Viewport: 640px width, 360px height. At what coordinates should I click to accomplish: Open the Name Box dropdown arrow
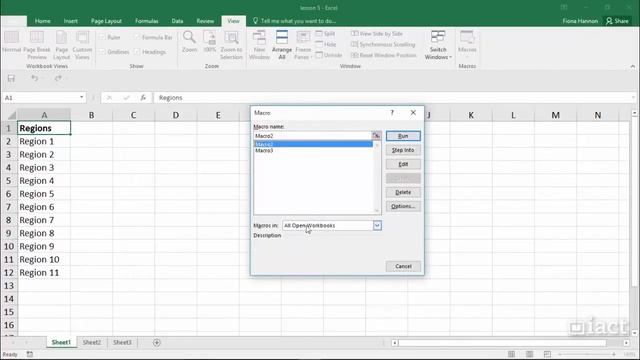click(x=82, y=98)
